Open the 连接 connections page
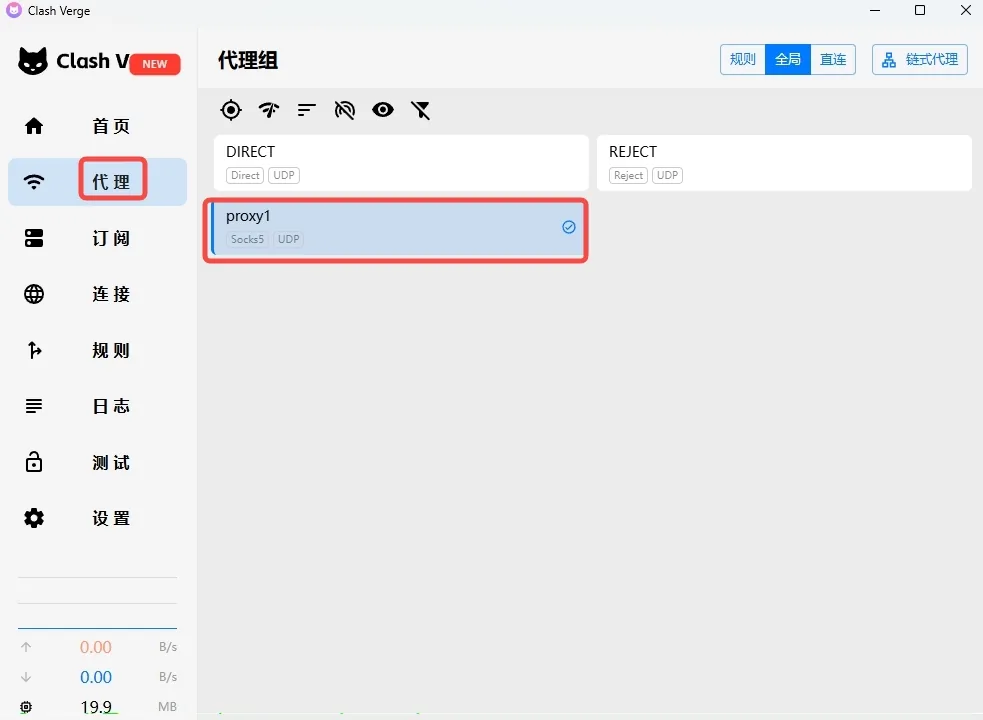This screenshot has width=983, height=720. coord(98,294)
